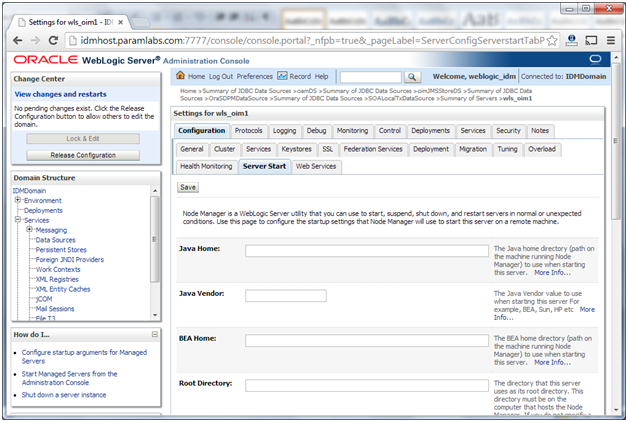
Task: Open XML Registries tree item
Action: coord(57,279)
